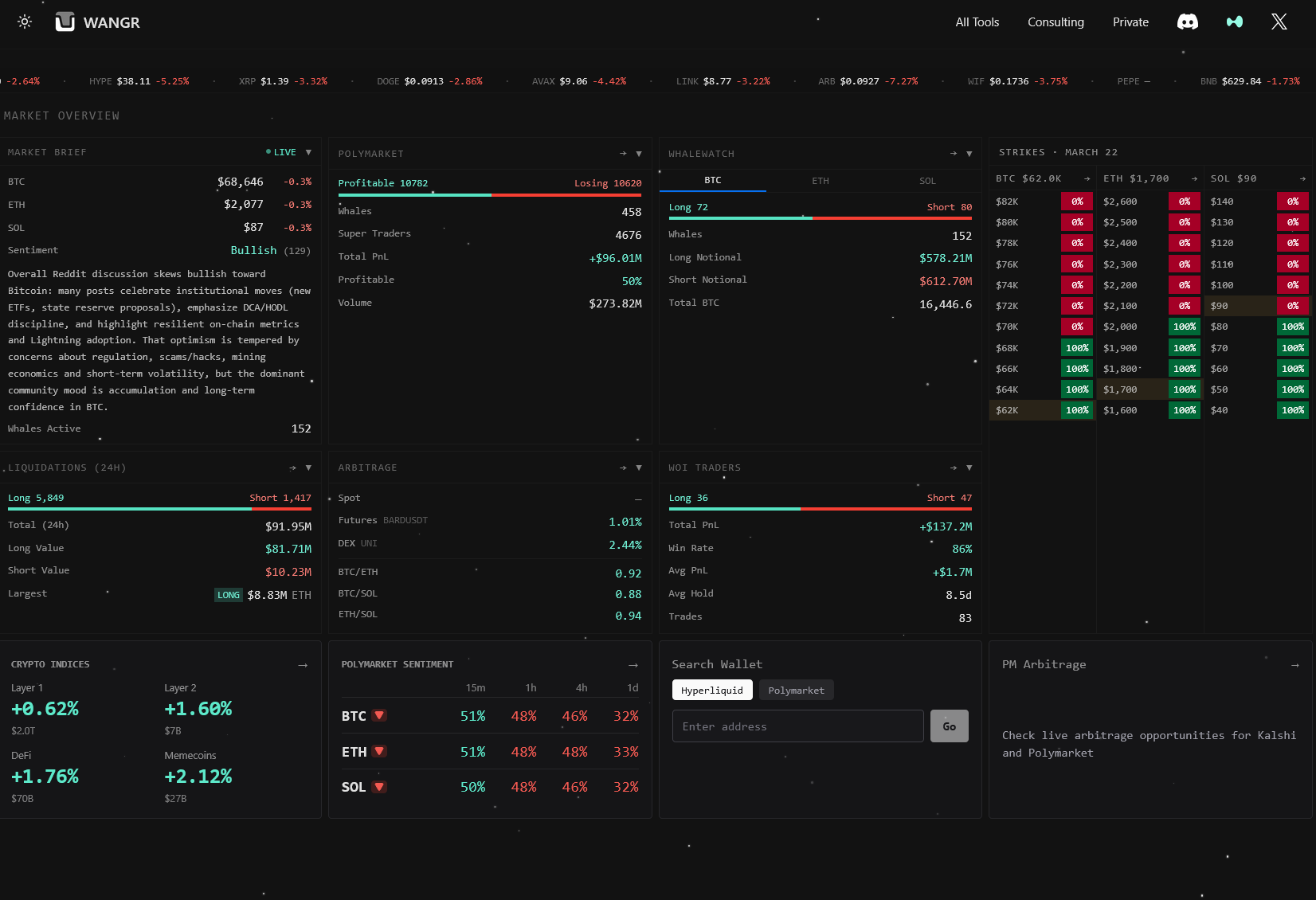Image resolution: width=1316 pixels, height=900 pixels.
Task: Toggle the light/dark theme sun icon
Action: [x=25, y=22]
